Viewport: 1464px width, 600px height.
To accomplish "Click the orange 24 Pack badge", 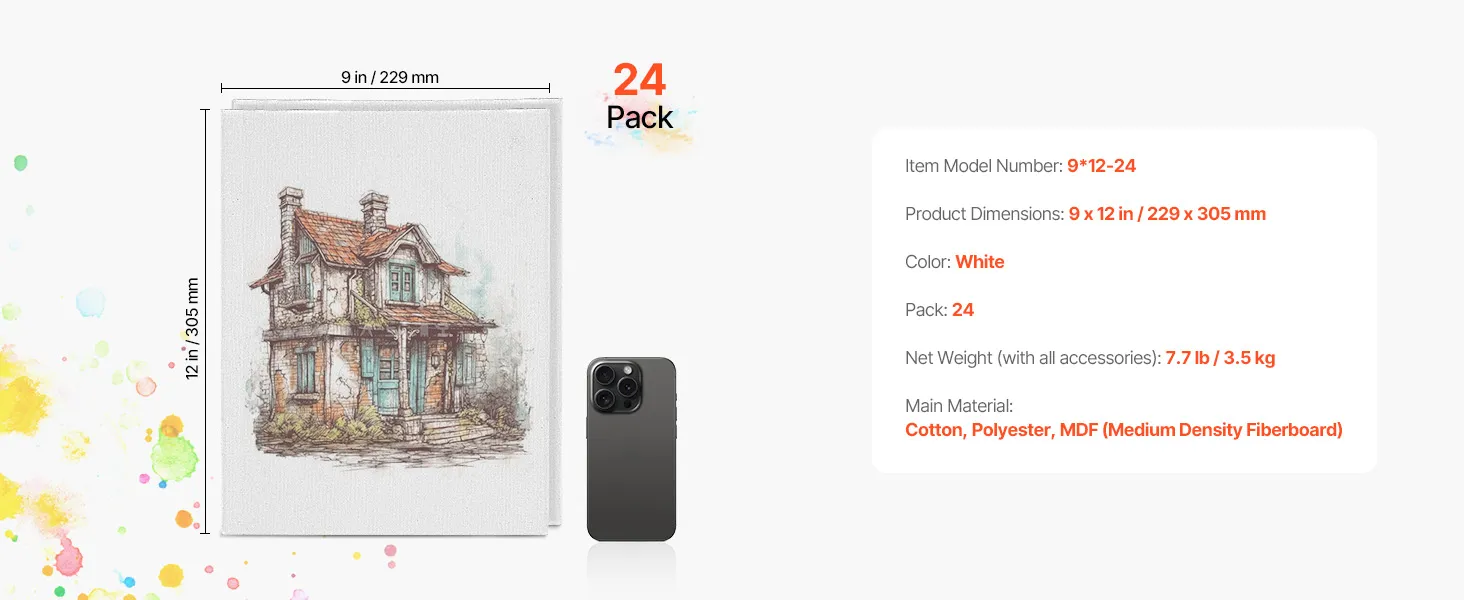I will [640, 97].
